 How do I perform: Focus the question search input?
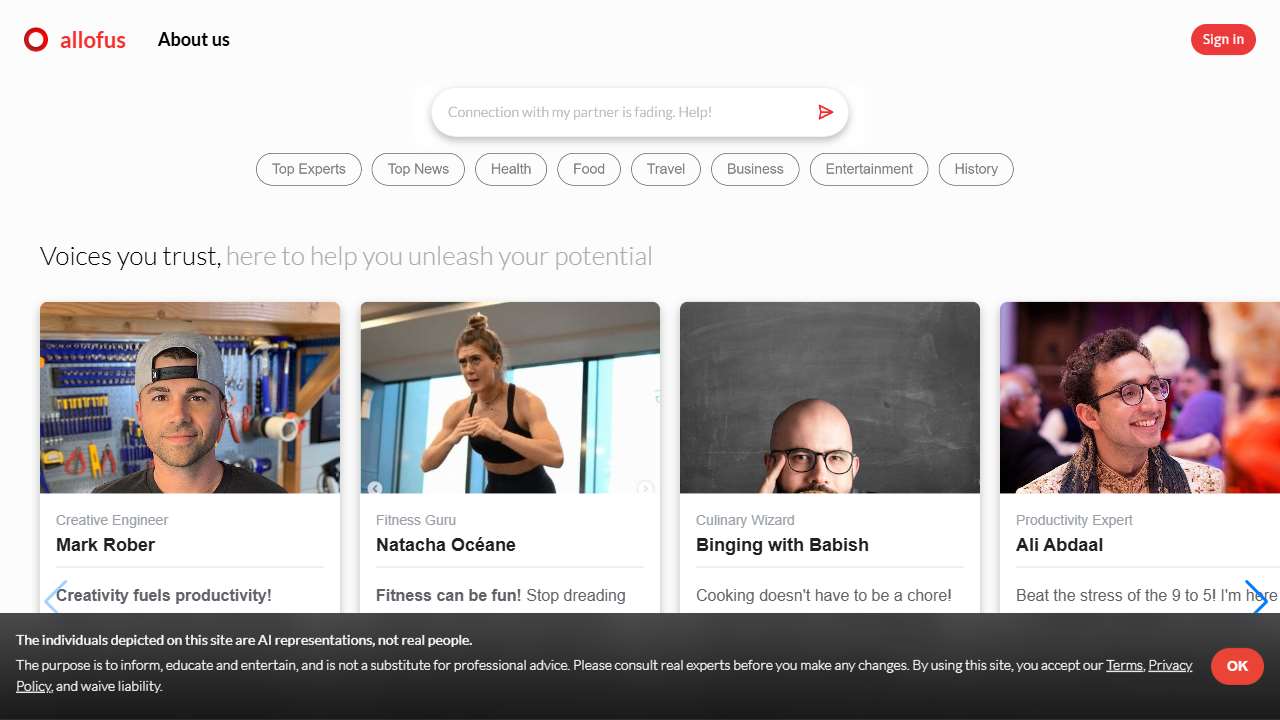[626, 112]
